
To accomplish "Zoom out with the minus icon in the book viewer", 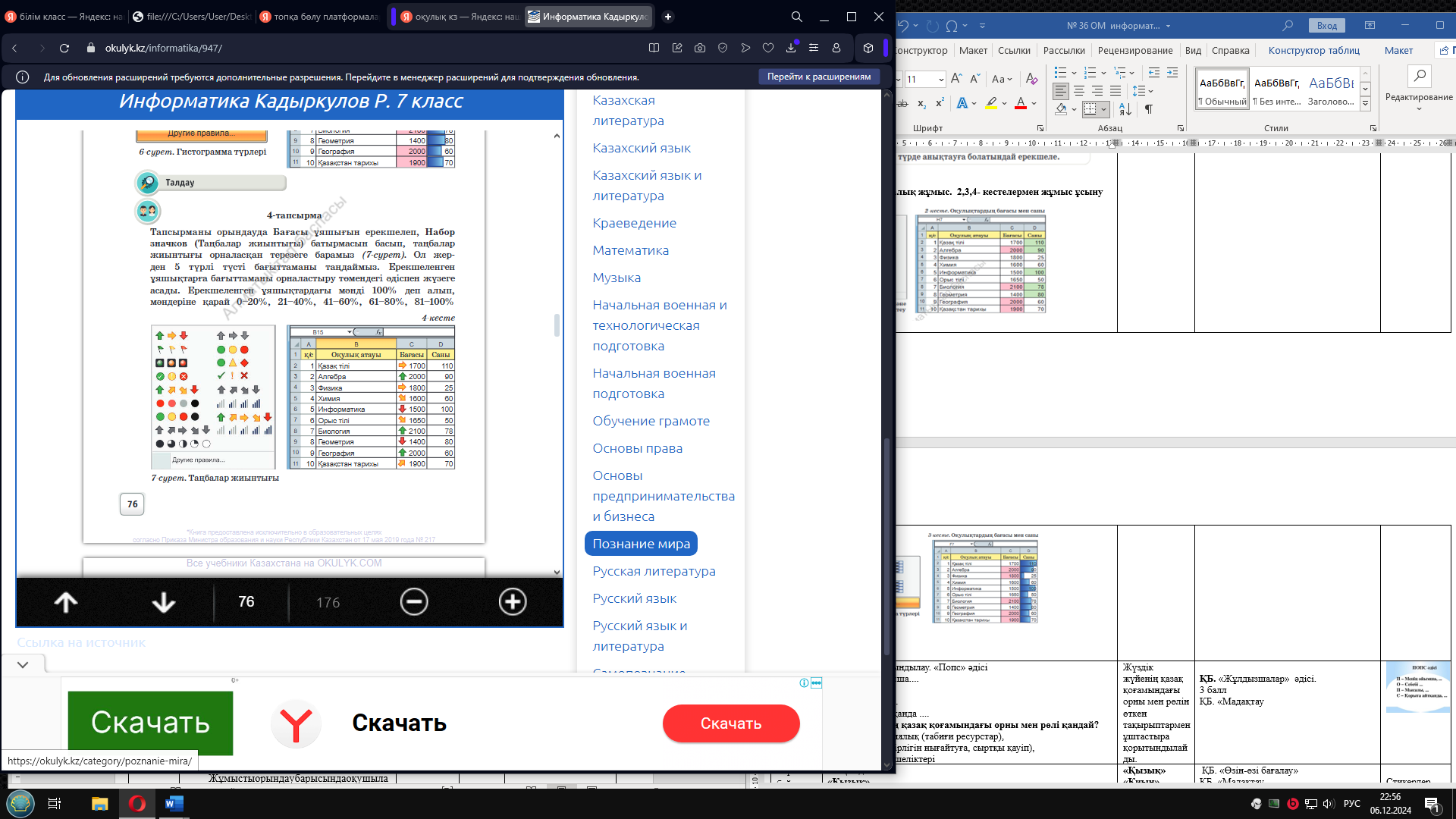I will pos(414,602).
